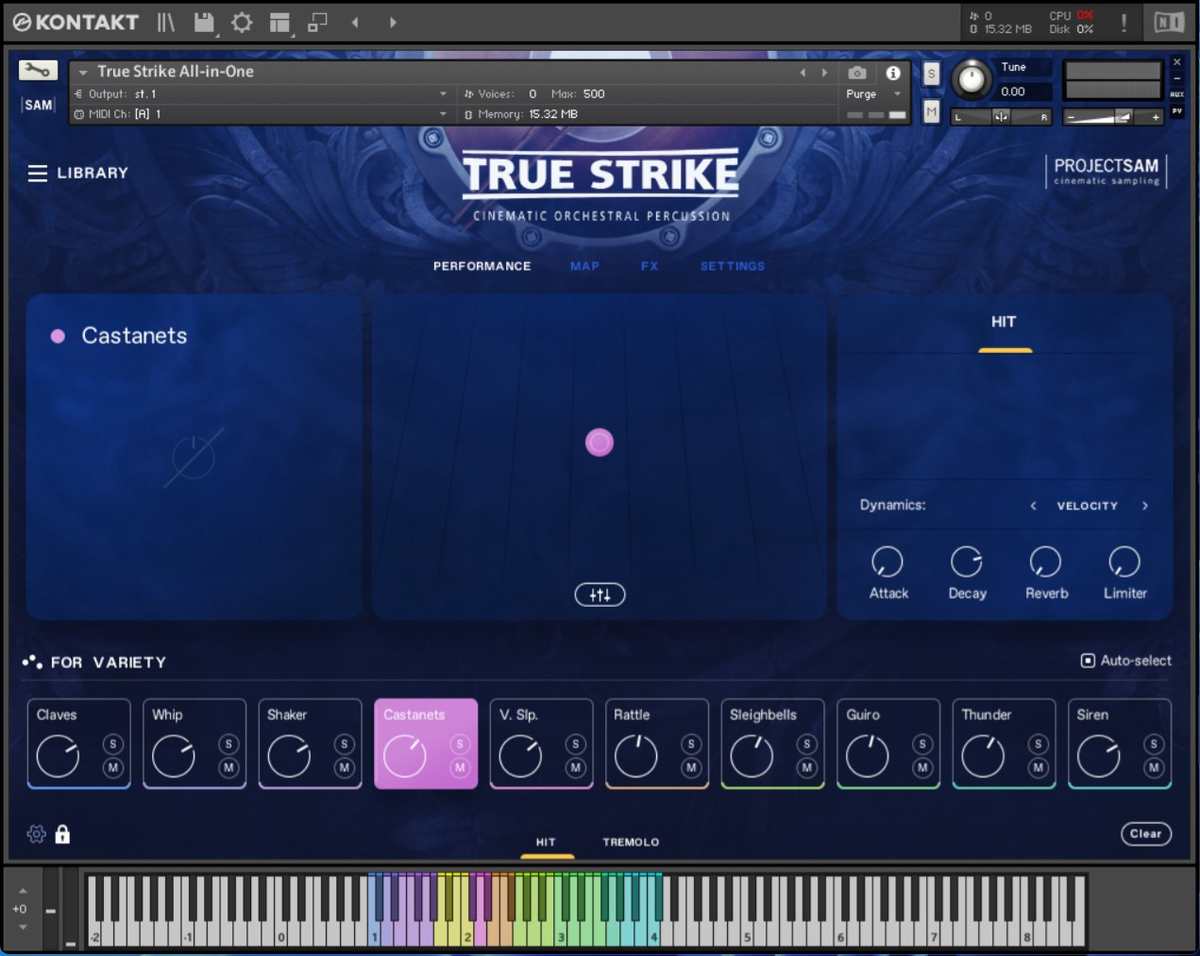This screenshot has height=956, width=1200.
Task: Go to previous rack with left arrow
Action: click(355, 22)
